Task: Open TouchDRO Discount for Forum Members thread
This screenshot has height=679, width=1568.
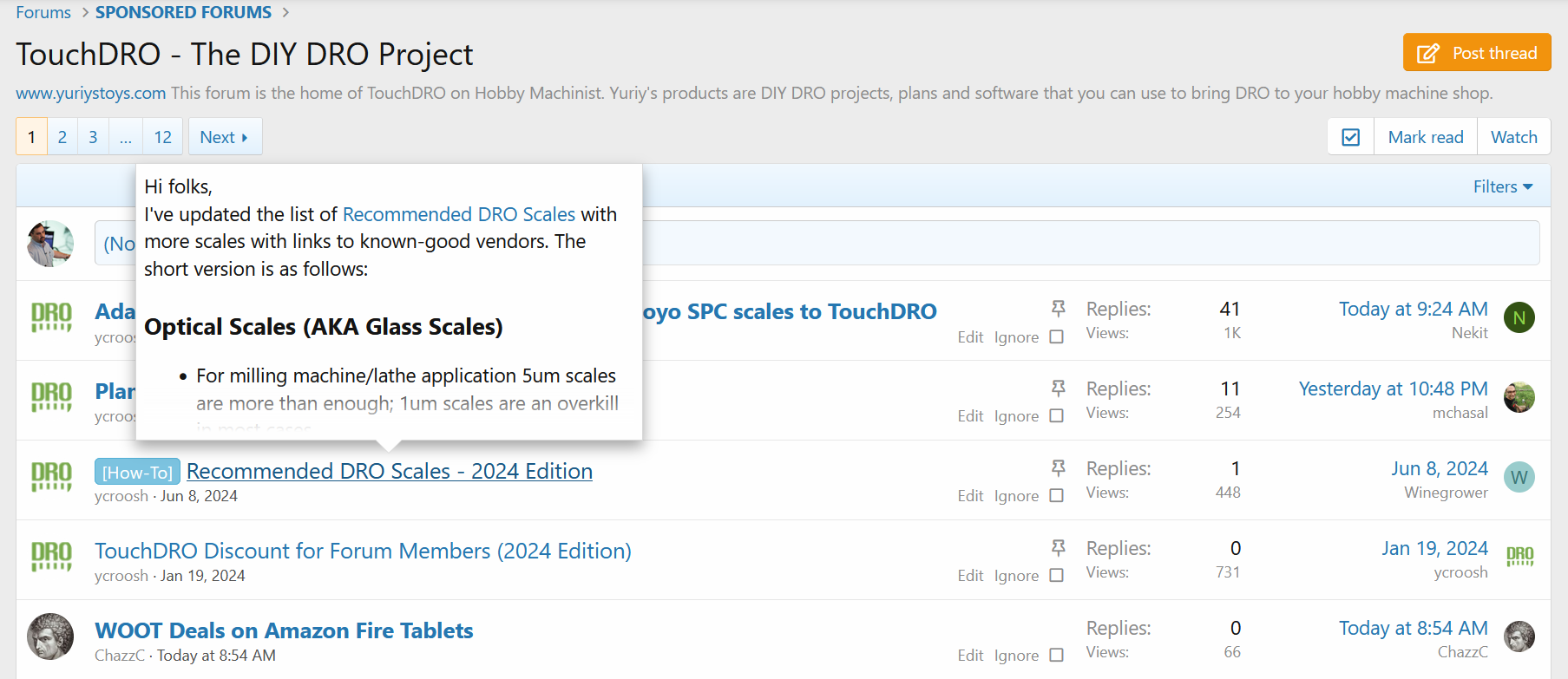Action: coord(363,551)
